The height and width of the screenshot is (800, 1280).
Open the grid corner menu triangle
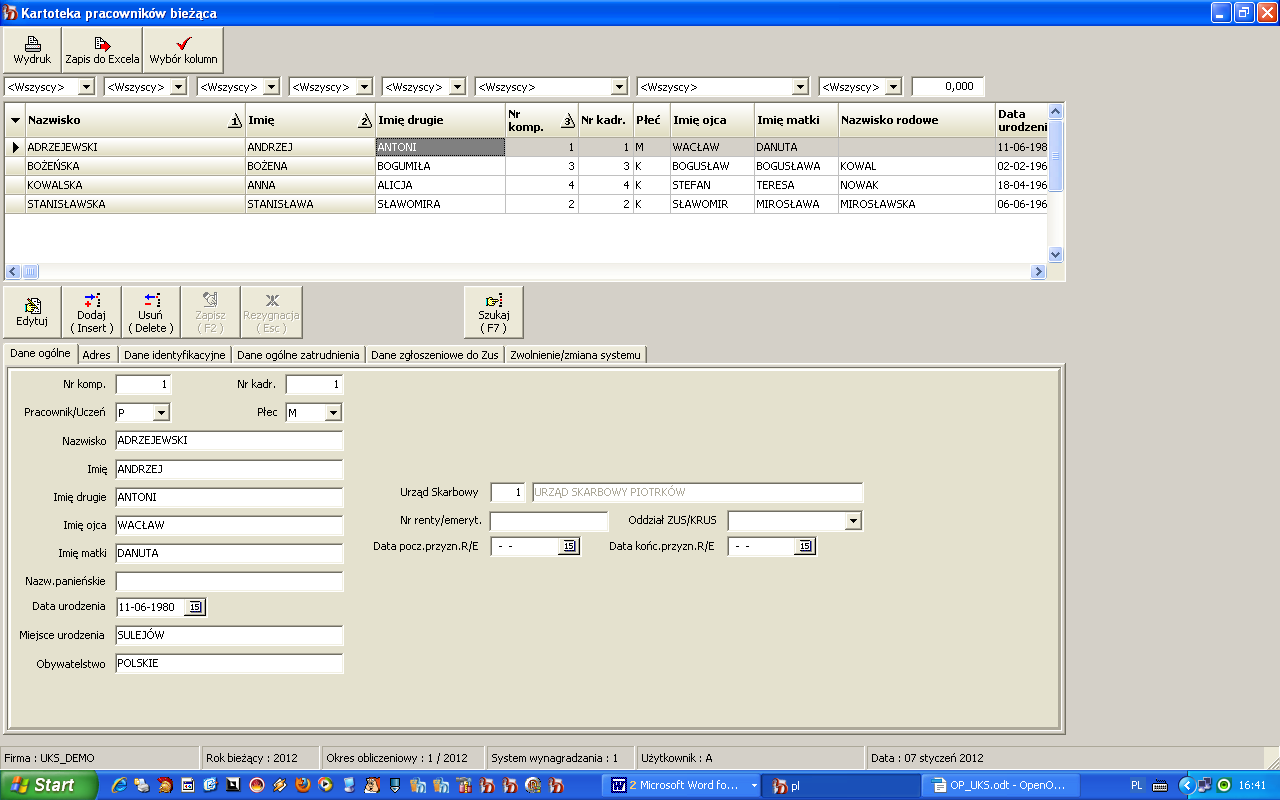pyautogui.click(x=15, y=120)
